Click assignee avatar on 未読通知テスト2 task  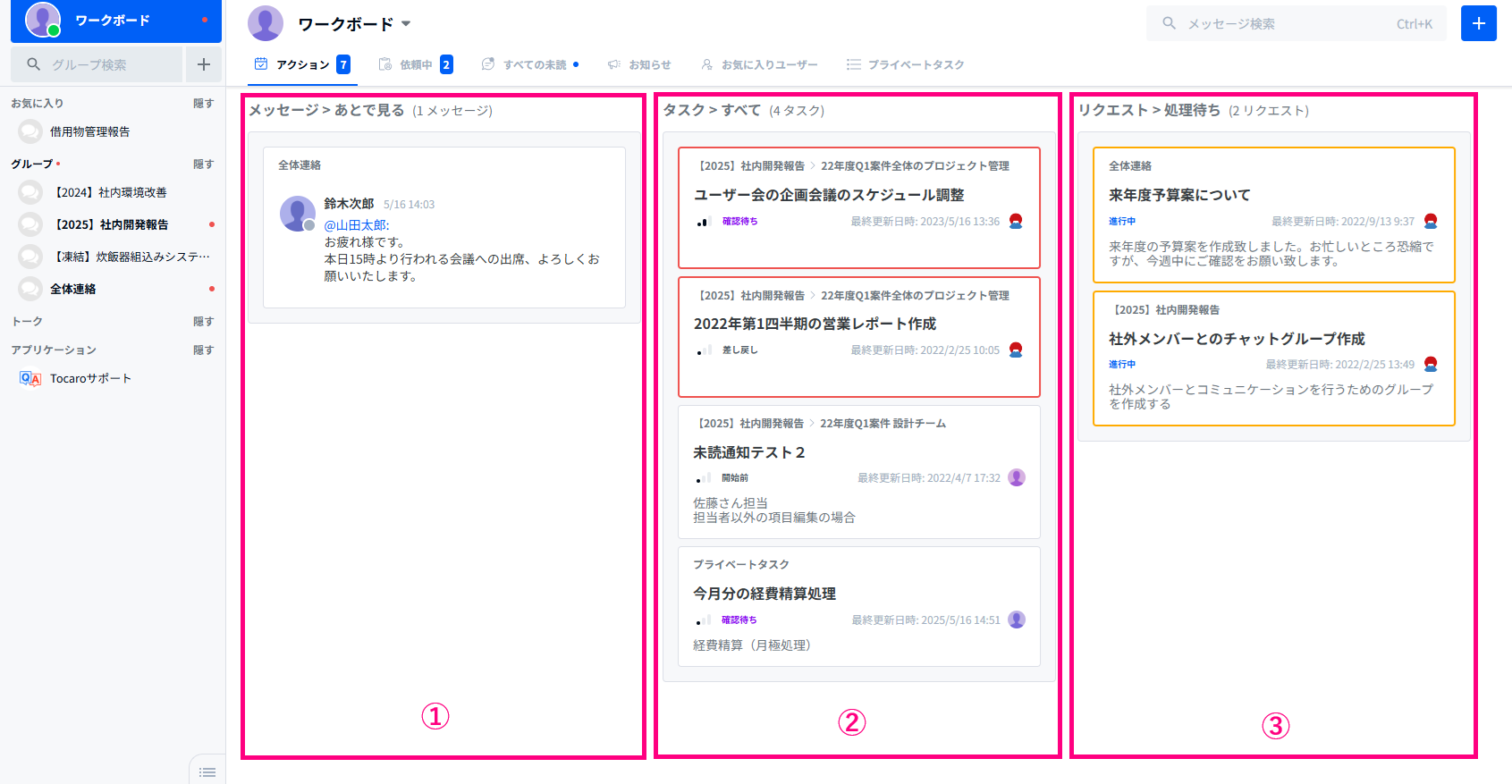[x=1017, y=477]
